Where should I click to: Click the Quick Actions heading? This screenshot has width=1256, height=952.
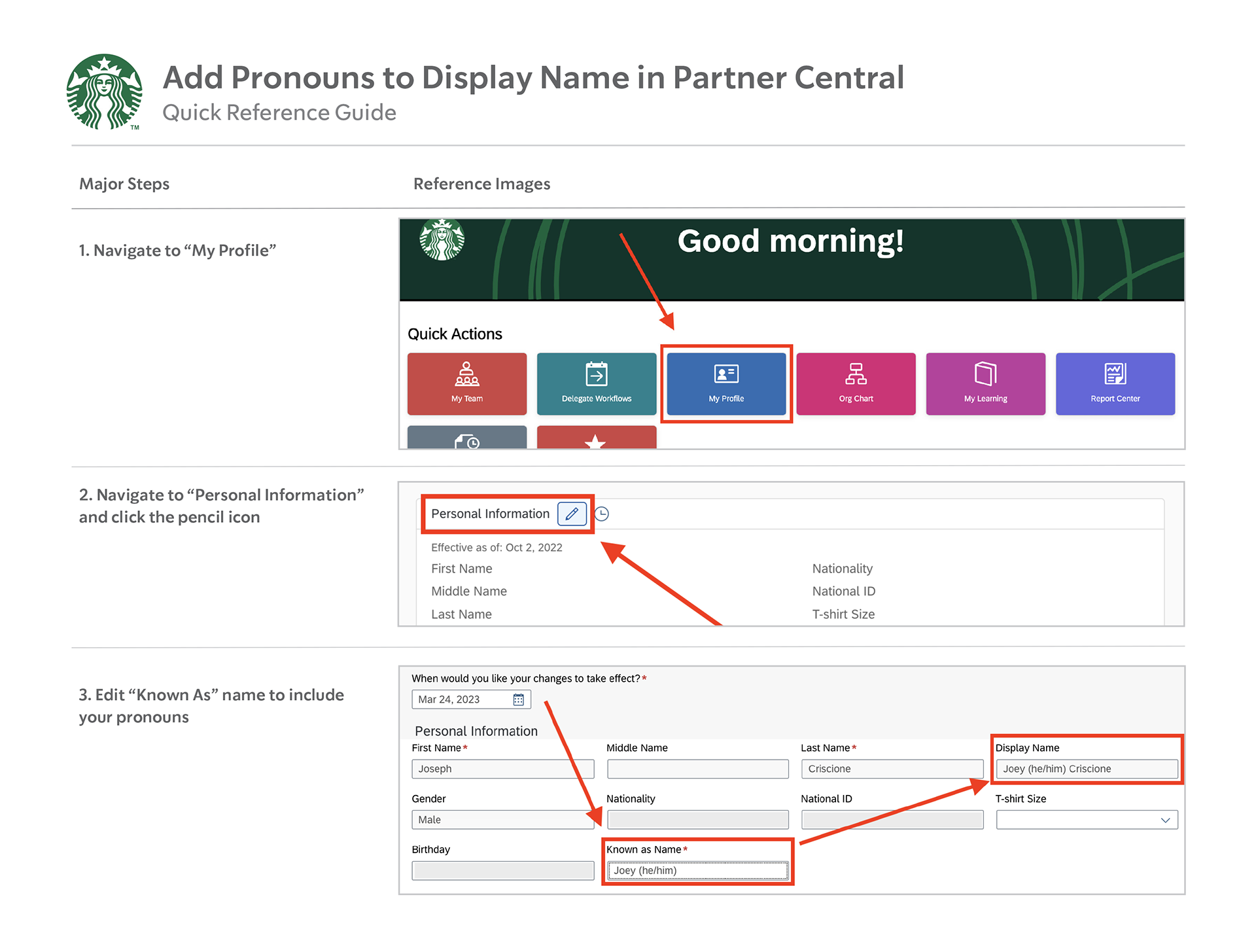click(x=455, y=334)
